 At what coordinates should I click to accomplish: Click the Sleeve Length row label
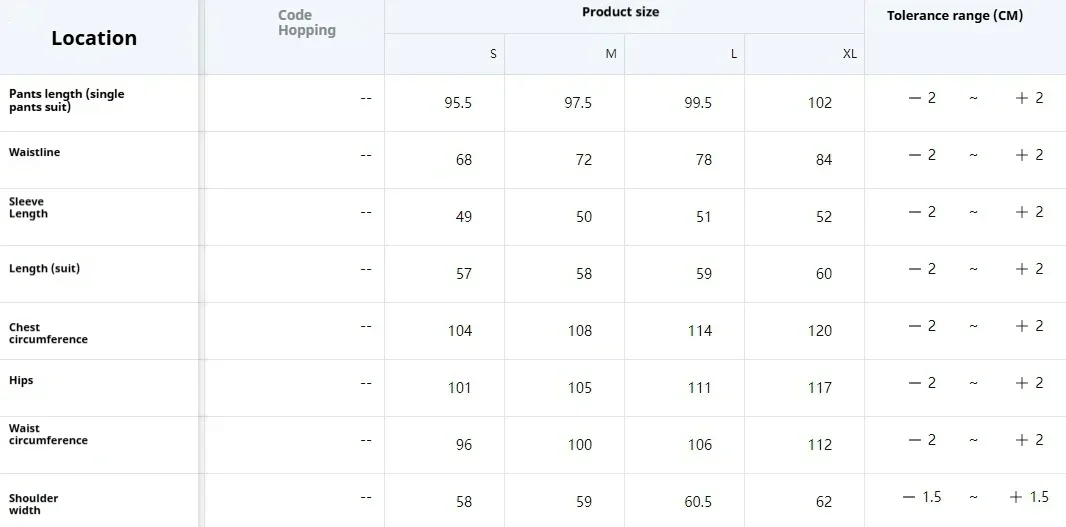[x=29, y=208]
